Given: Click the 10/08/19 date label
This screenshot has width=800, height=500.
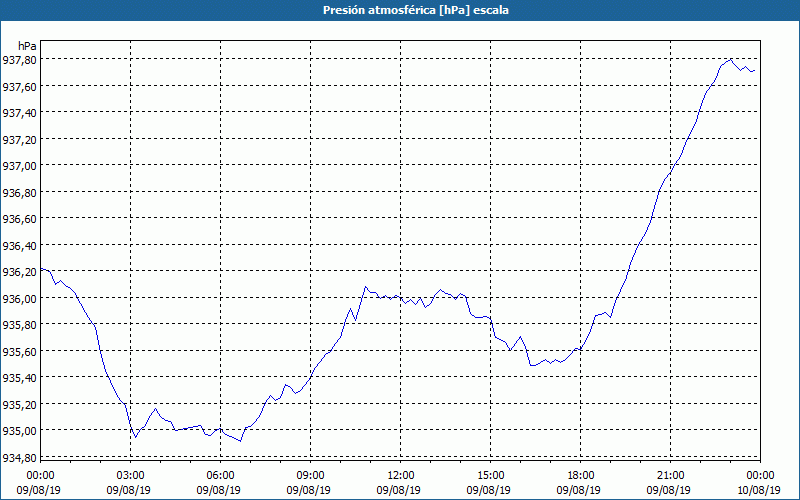Looking at the screenshot, I should [x=759, y=490].
